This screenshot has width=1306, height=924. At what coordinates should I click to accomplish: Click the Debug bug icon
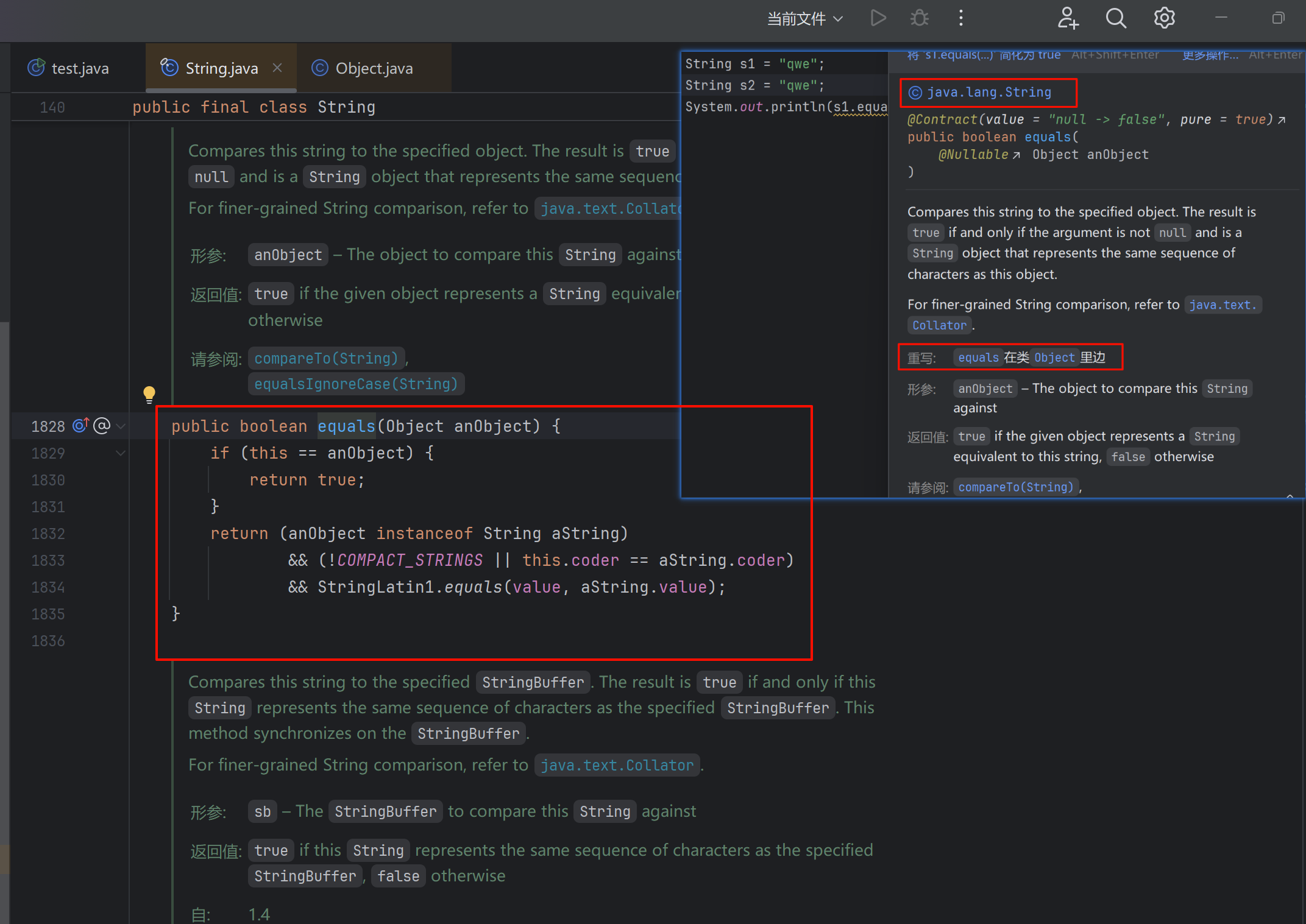tap(919, 18)
